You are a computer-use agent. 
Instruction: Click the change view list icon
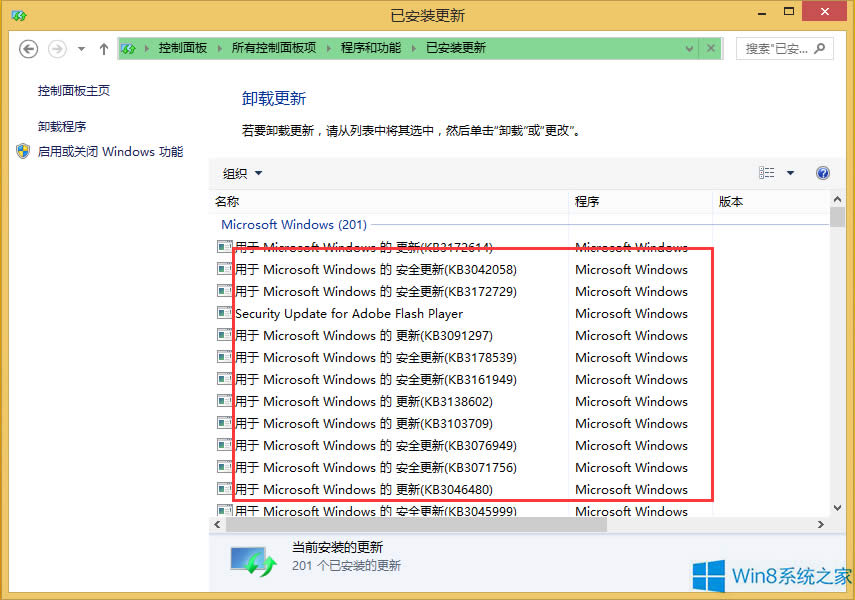(x=768, y=172)
